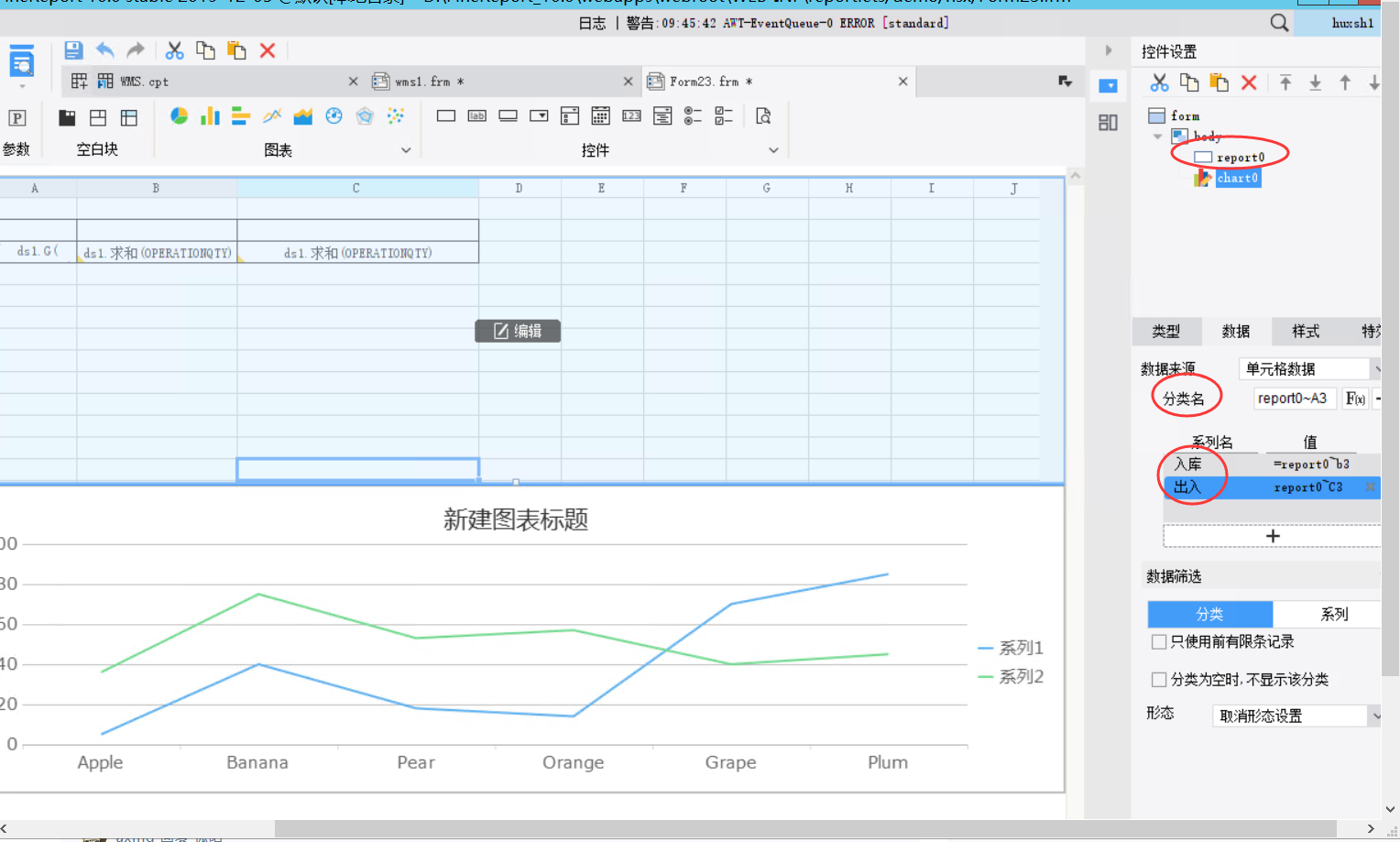Open the '样式' tab in settings
This screenshot has width=1400, height=842.
[1306, 331]
